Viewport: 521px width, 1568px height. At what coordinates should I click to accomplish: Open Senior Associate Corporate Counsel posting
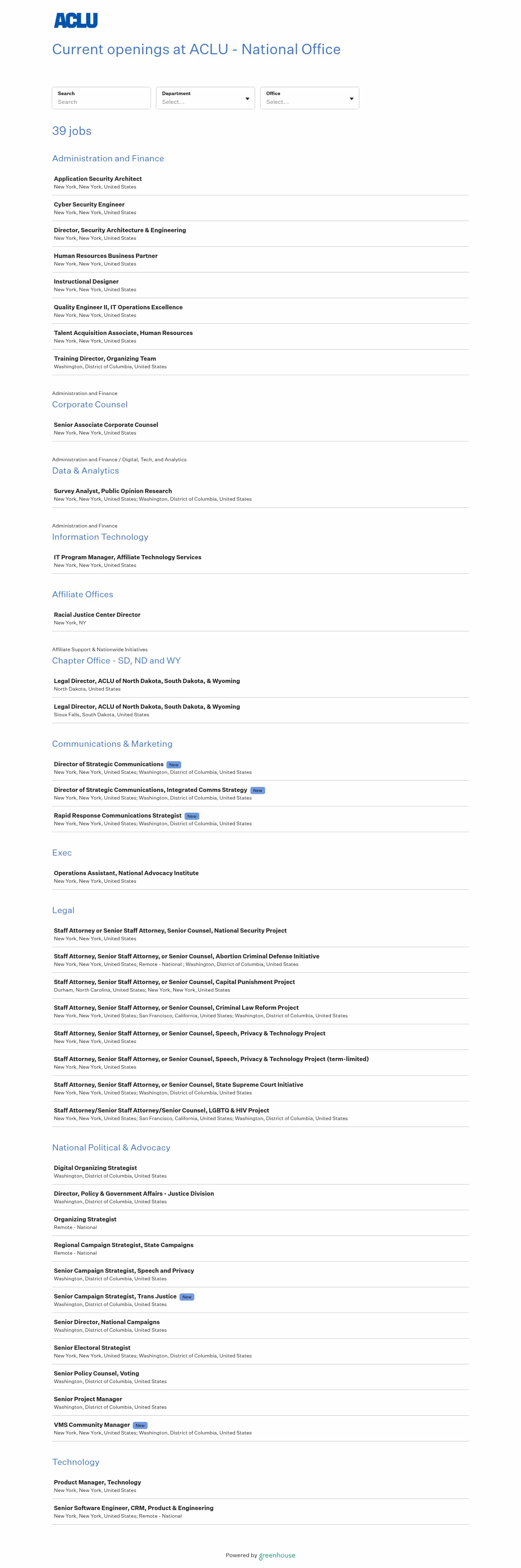click(106, 425)
